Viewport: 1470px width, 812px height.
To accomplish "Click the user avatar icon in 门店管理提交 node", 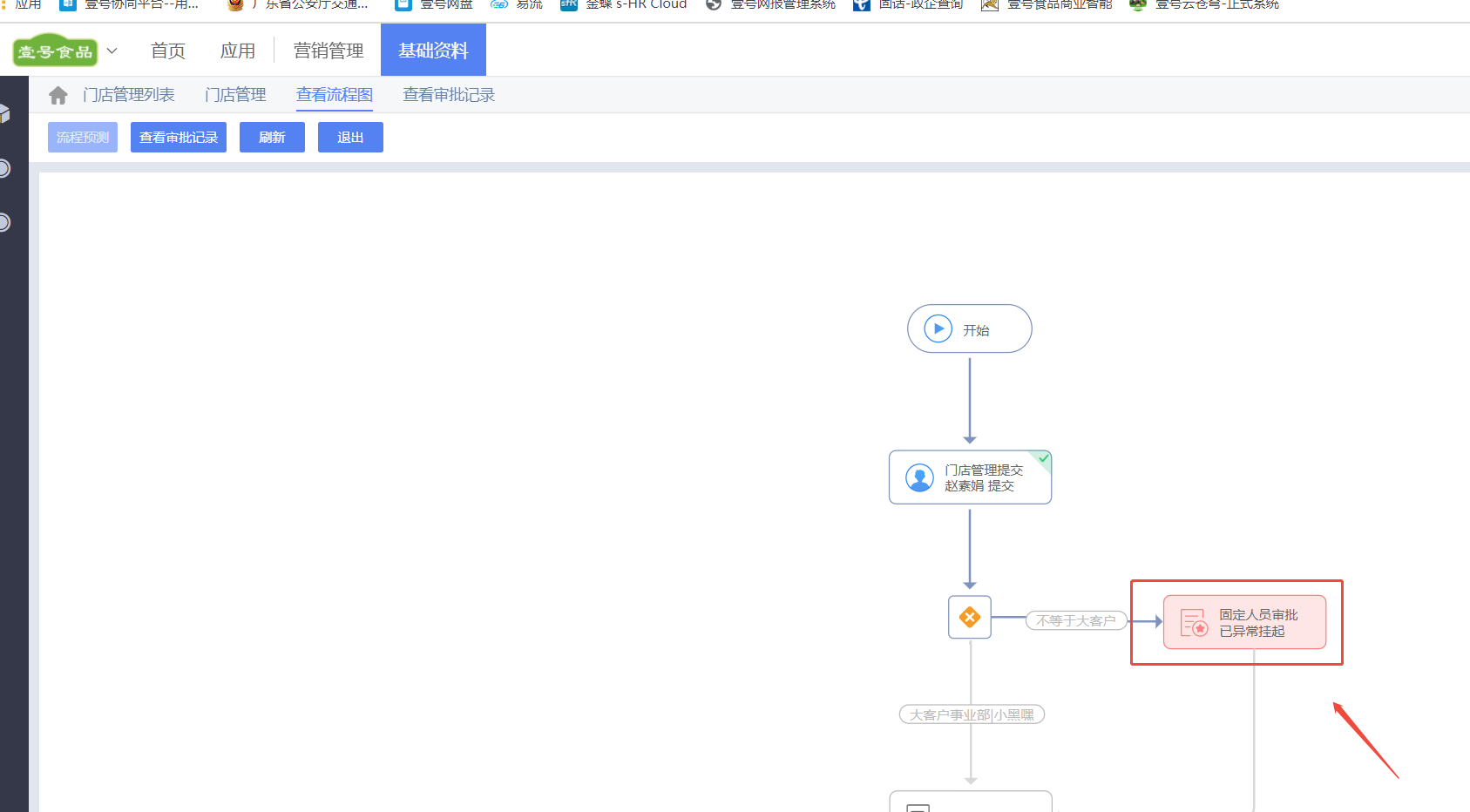I will 919,477.
